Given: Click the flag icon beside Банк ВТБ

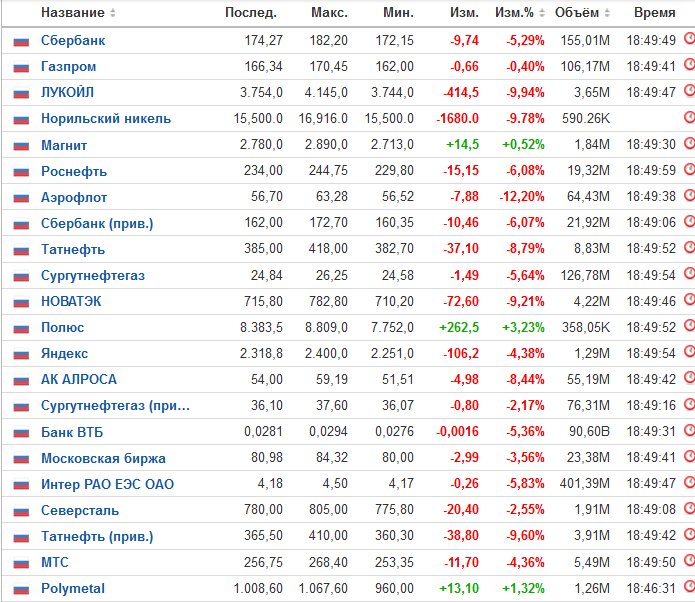Looking at the screenshot, I should click(x=21, y=433).
